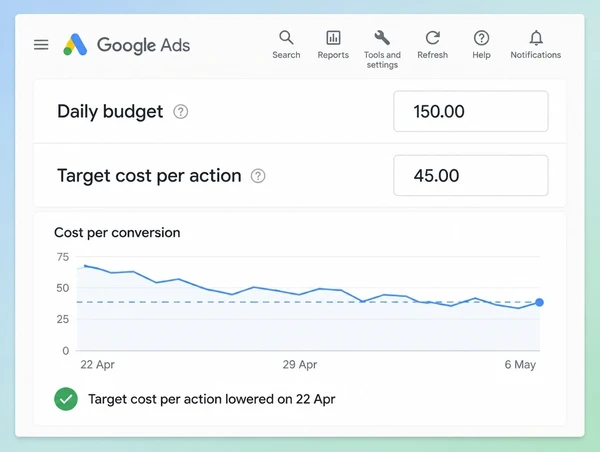Click the 'Daily budget' label
This screenshot has width=600, height=452.
[110, 112]
